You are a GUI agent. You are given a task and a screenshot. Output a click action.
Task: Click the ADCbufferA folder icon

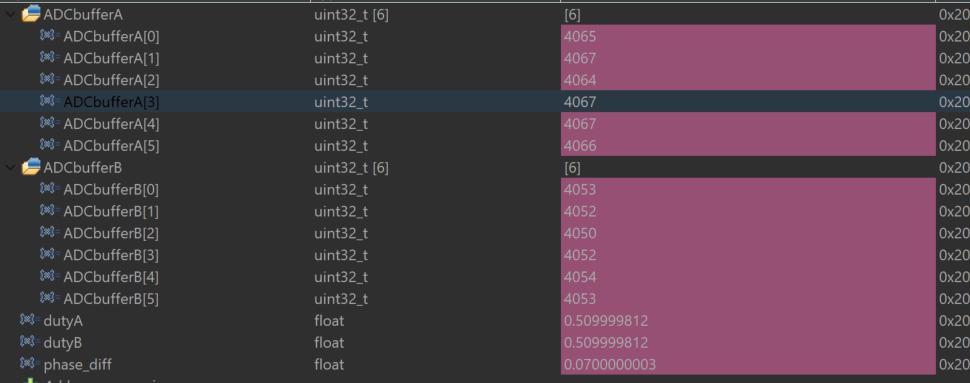tap(31, 14)
